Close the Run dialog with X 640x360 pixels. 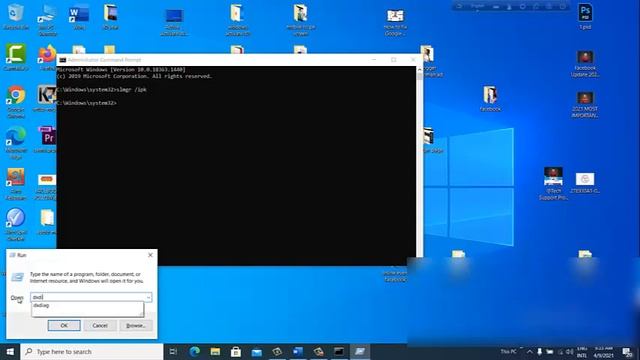pos(150,255)
